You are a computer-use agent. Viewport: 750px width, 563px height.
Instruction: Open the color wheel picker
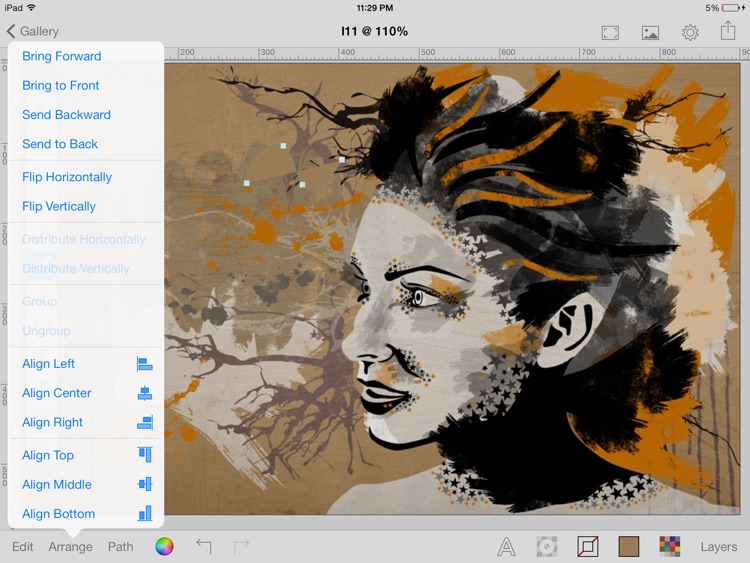[164, 546]
